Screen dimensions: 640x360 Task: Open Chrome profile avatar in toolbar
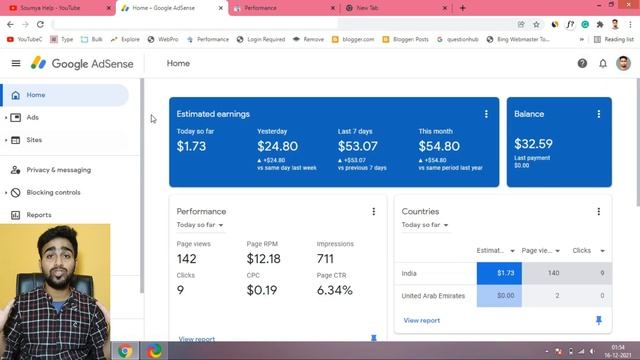pyautogui.click(x=615, y=24)
